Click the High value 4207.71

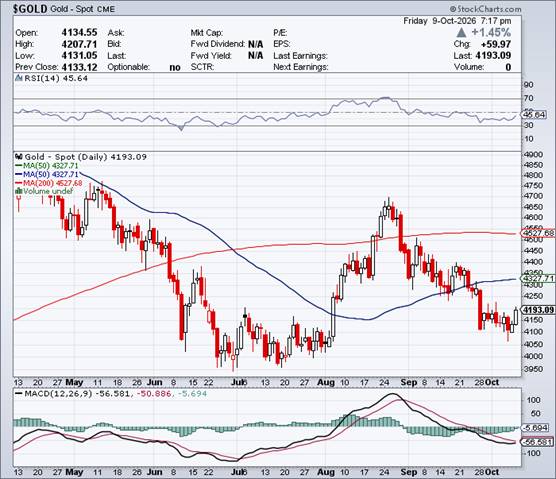(x=79, y=44)
